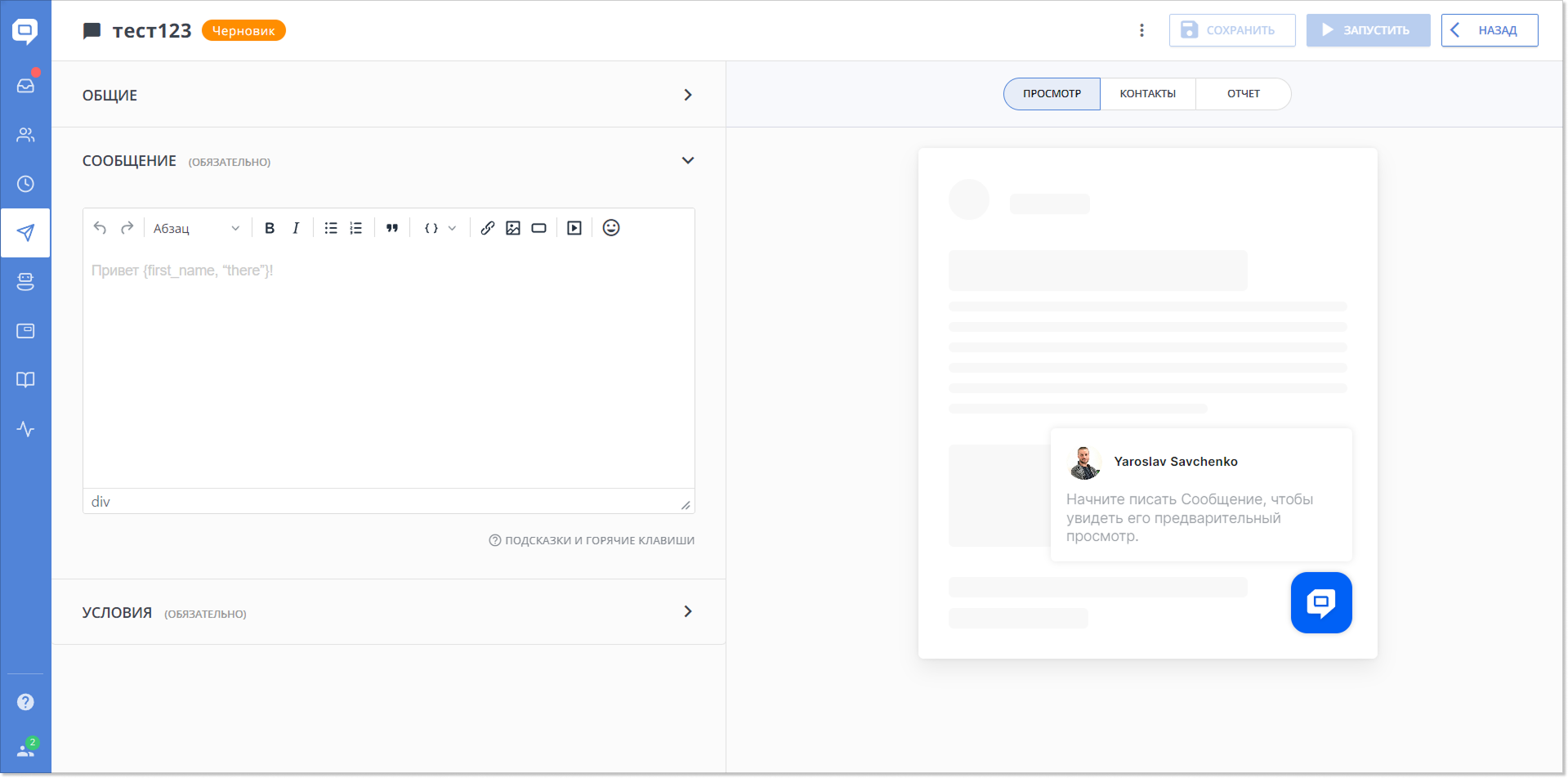Image resolution: width=1568 pixels, height=778 pixels.
Task: Switch to the ОТЧЕТ tab
Action: 1243,94
